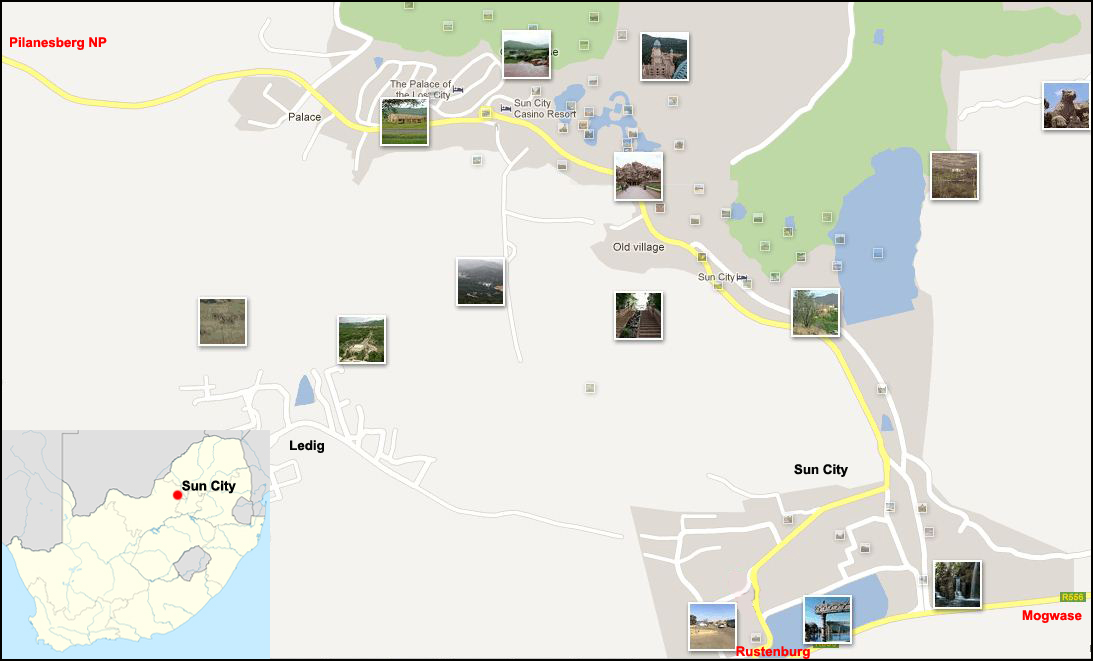This screenshot has height=661, width=1093.
Task: Click the R556 road shield
Action: 1072,597
